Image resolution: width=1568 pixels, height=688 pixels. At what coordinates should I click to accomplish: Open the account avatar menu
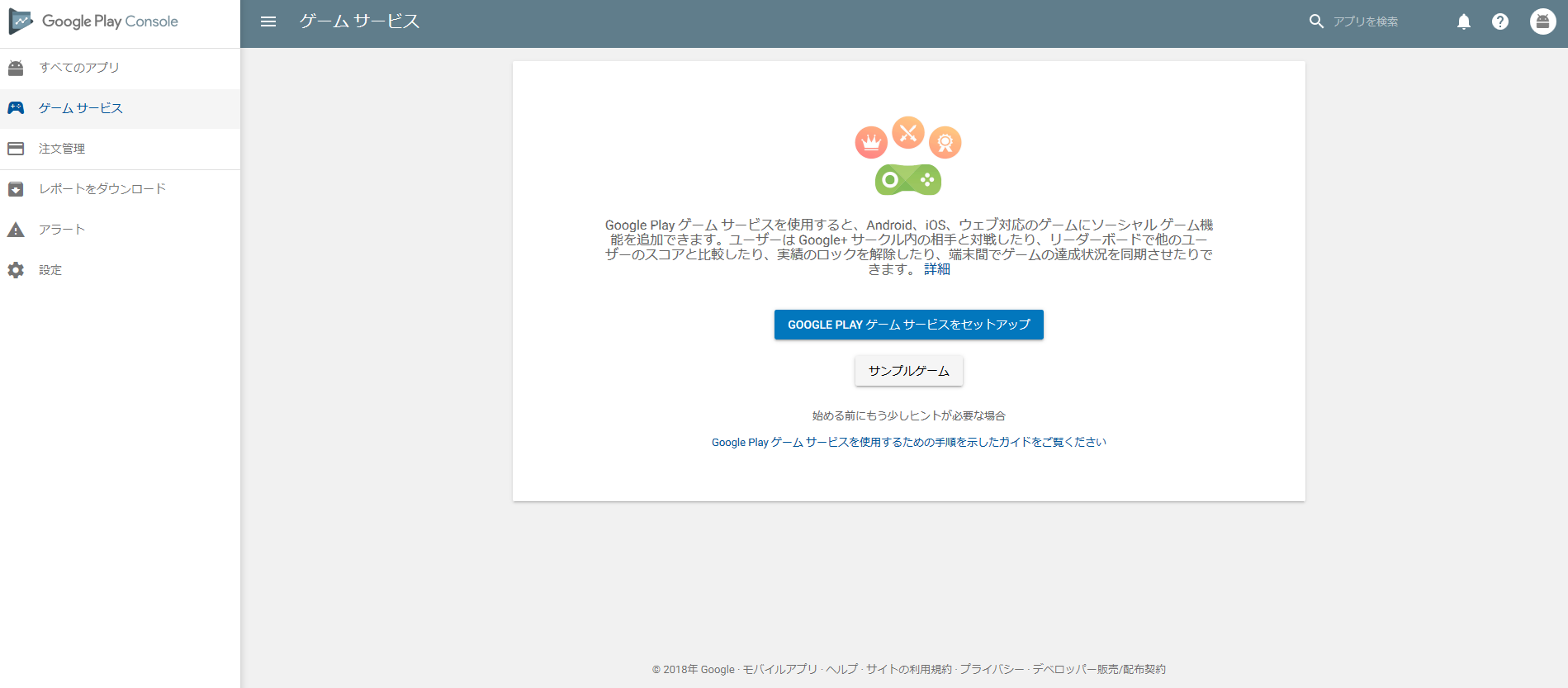coord(1542,21)
